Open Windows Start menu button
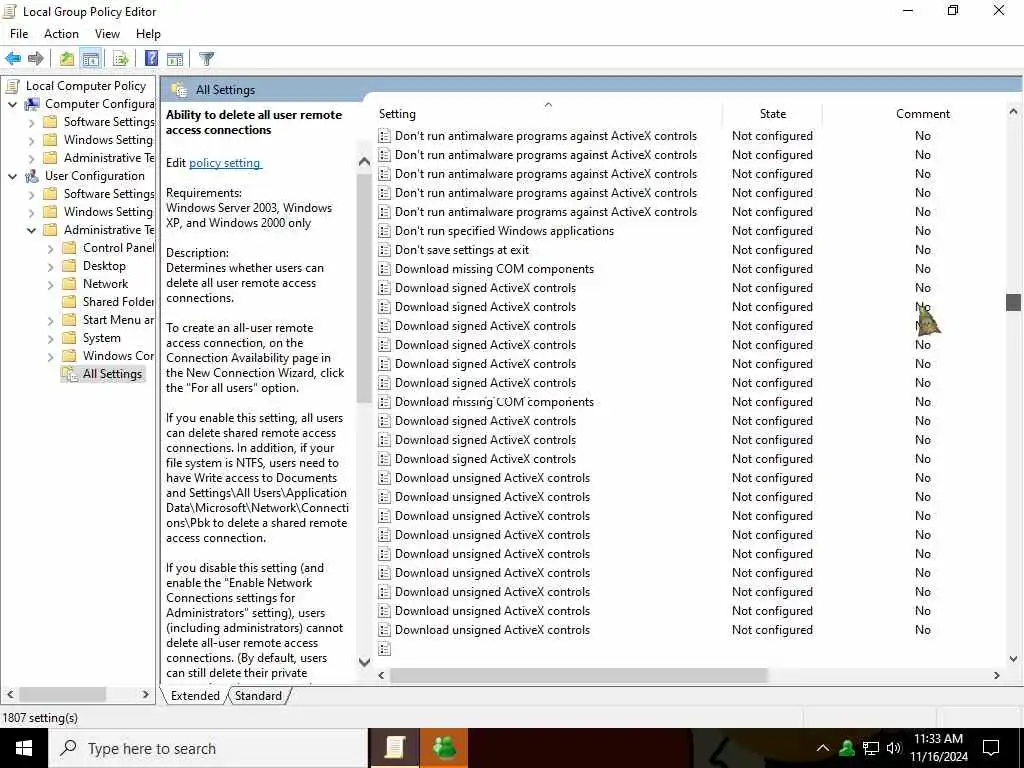Screen dimensions: 1024x768 tap(24, 748)
